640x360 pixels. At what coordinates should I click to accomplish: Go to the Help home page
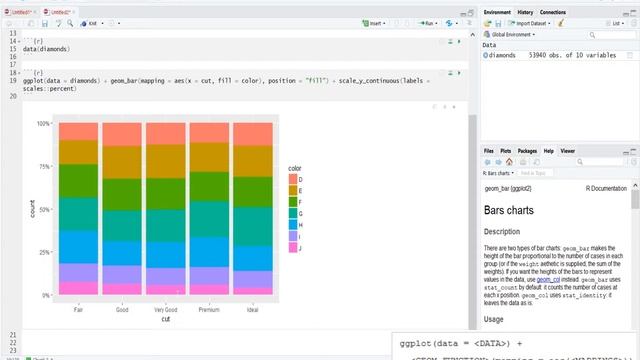click(509, 162)
